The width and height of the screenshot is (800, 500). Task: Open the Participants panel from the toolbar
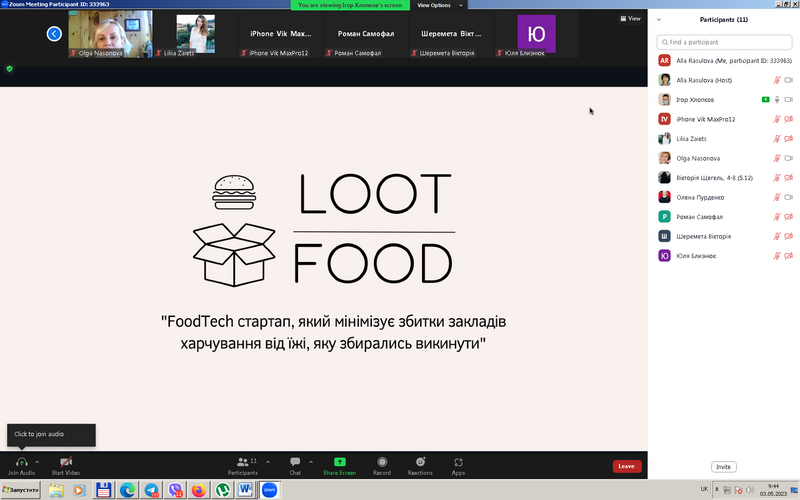pyautogui.click(x=243, y=466)
